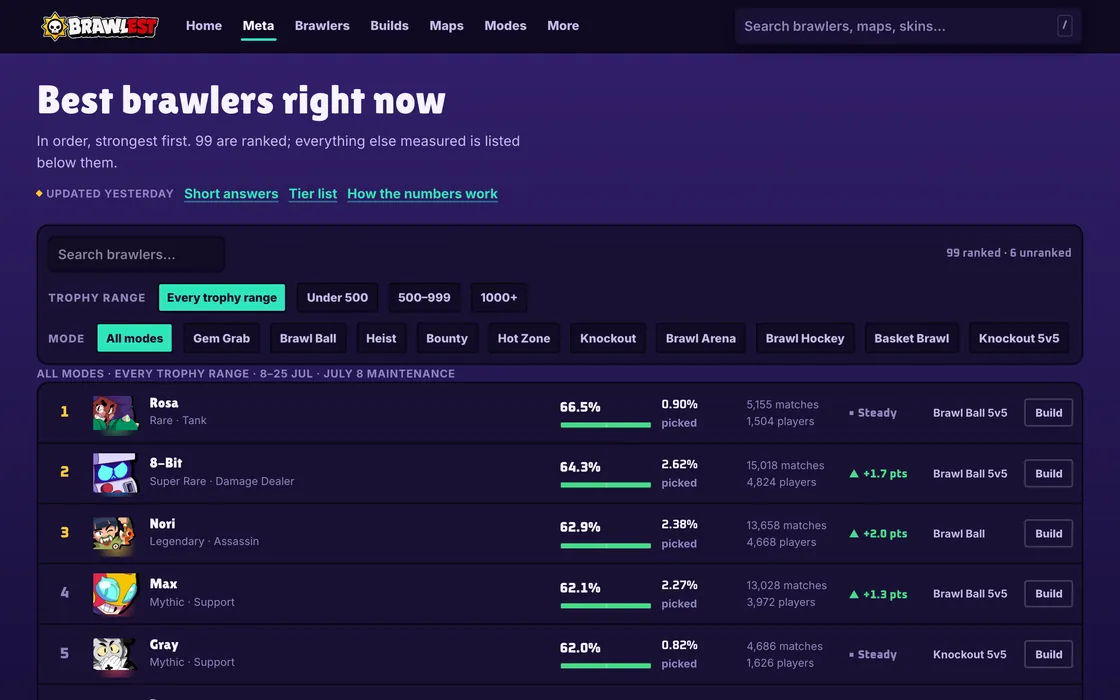This screenshot has height=700, width=1120.
Task: Filter by Bounty mode
Action: pos(446,338)
